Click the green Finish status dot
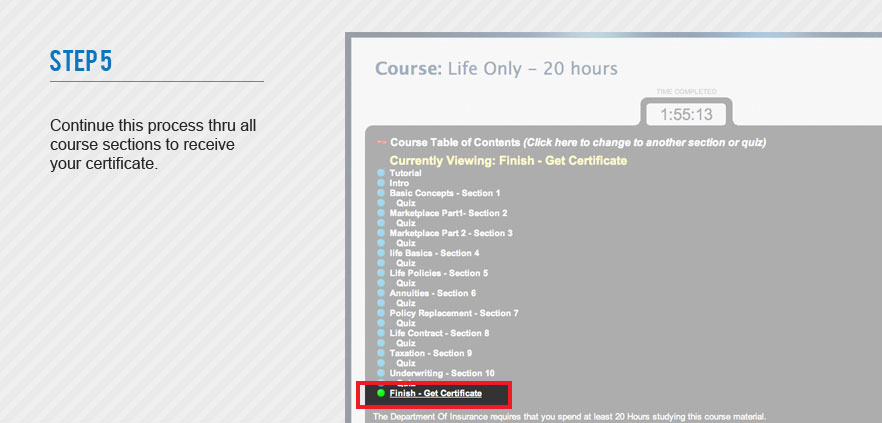The image size is (882, 423). [x=381, y=393]
